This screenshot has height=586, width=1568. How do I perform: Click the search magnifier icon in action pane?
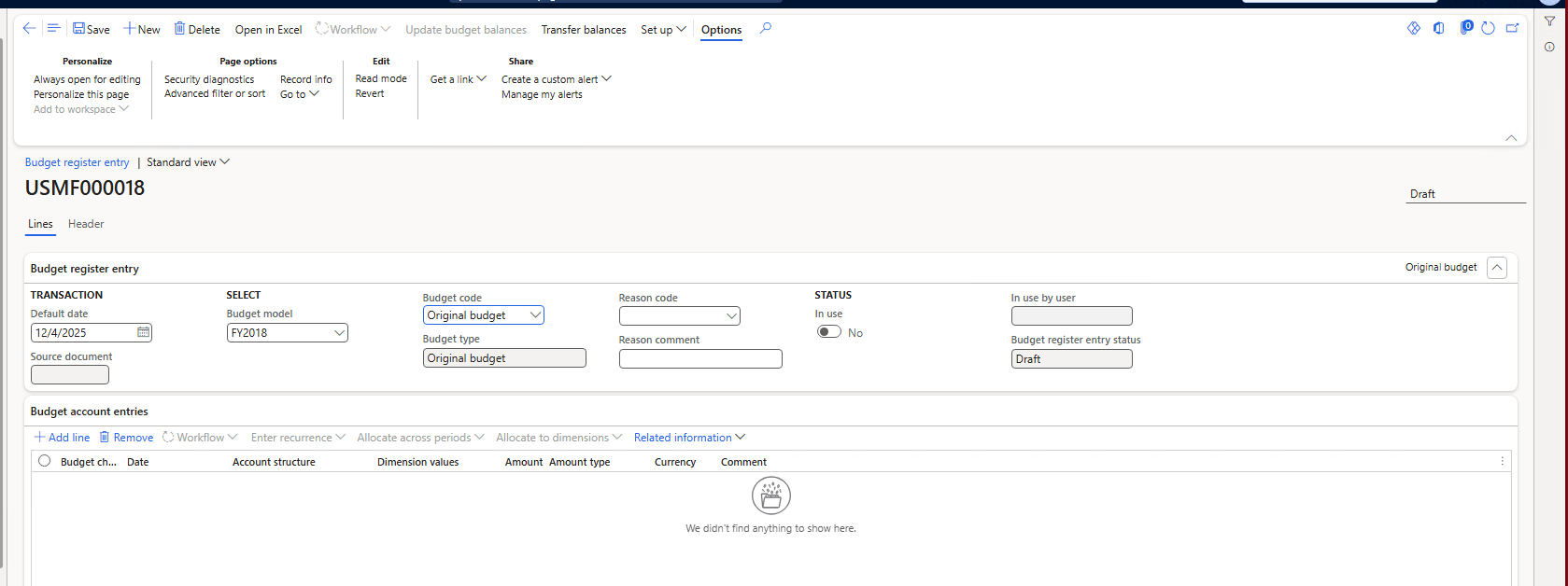point(766,29)
